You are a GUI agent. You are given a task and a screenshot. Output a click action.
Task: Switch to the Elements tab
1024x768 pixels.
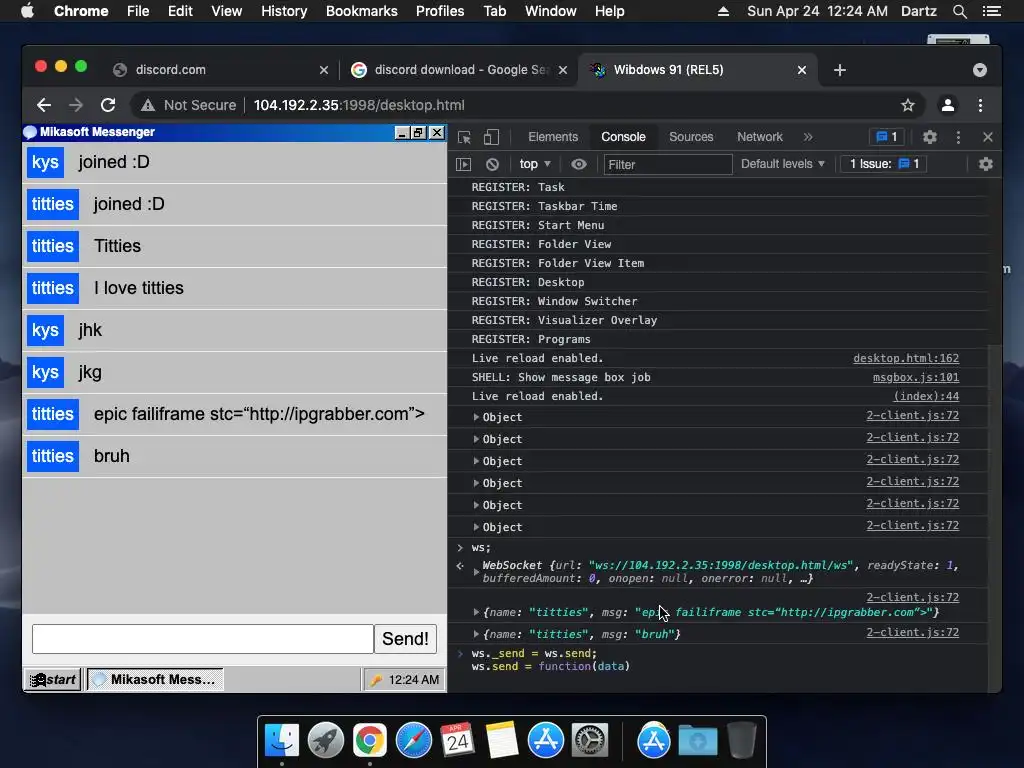pos(552,137)
